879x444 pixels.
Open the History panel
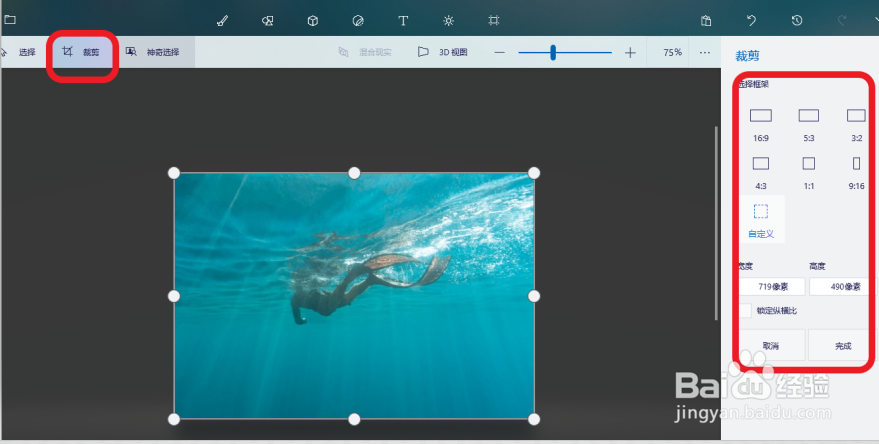[x=797, y=20]
